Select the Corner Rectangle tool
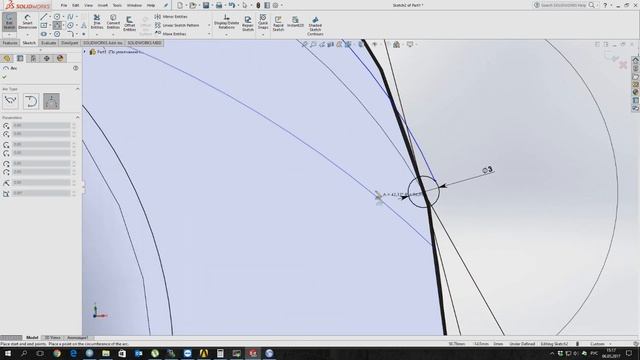 click(44, 25)
